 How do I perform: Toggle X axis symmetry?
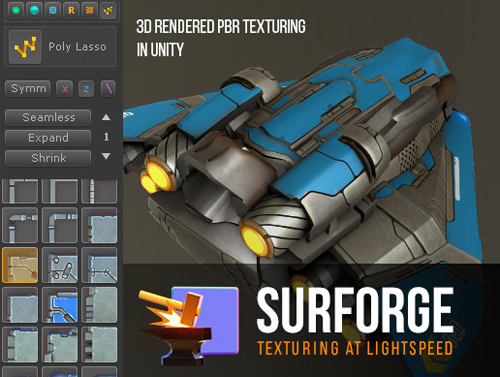coord(65,89)
